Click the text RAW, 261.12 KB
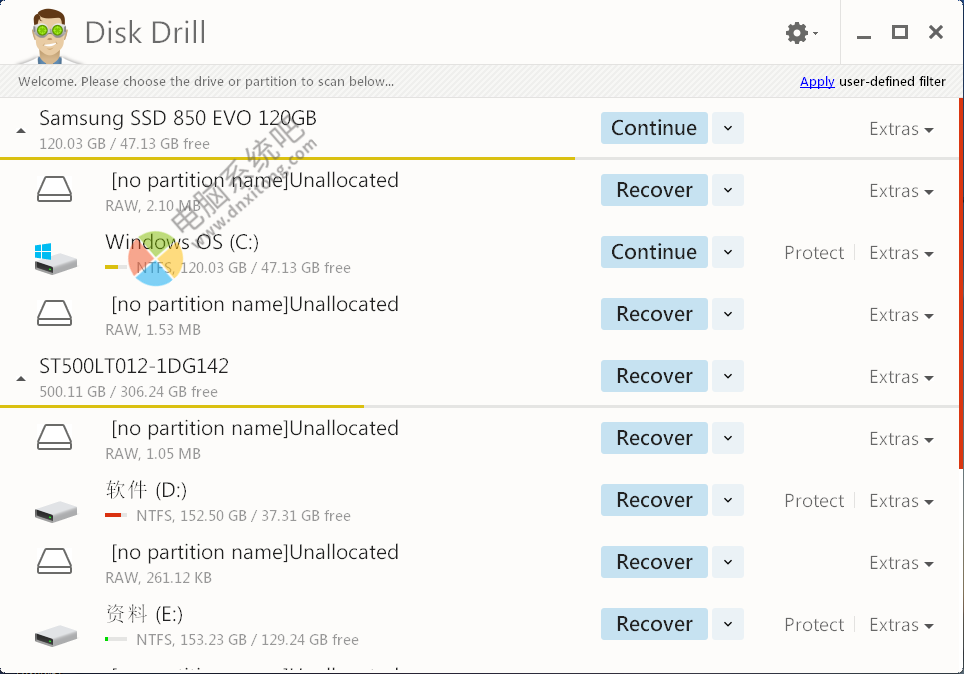Viewport: 964px width, 674px height. [x=159, y=577]
